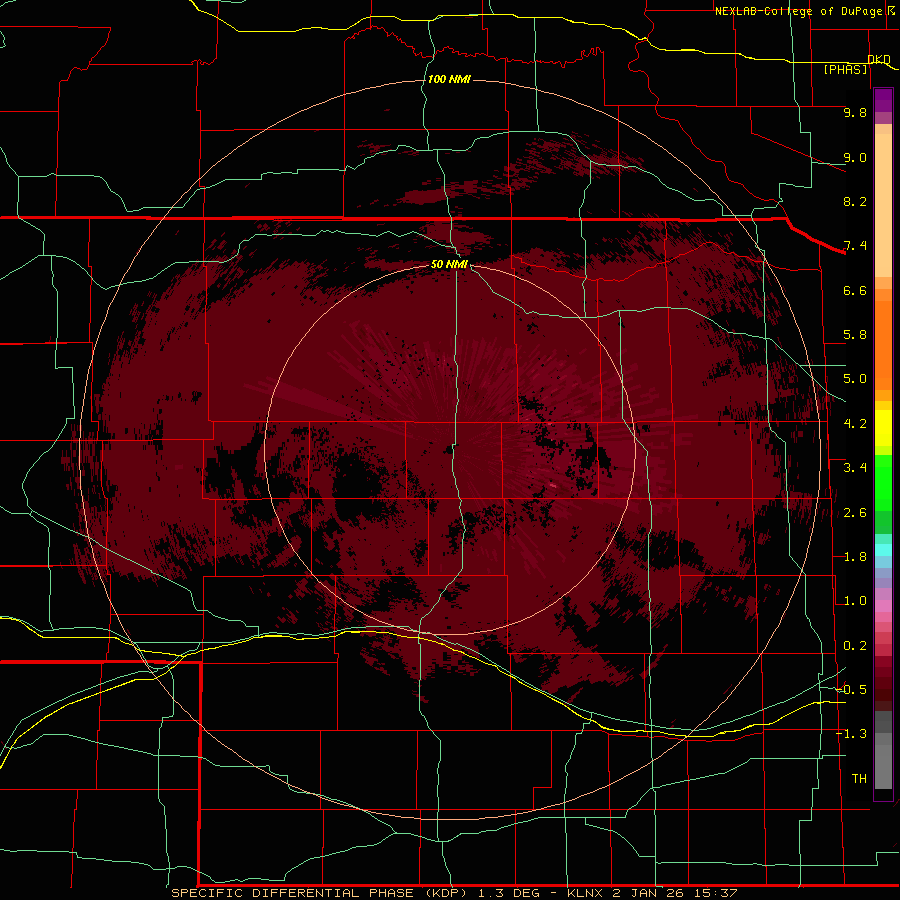Click the 9.0 value on the color scale
The width and height of the screenshot is (900, 900).
855,157
